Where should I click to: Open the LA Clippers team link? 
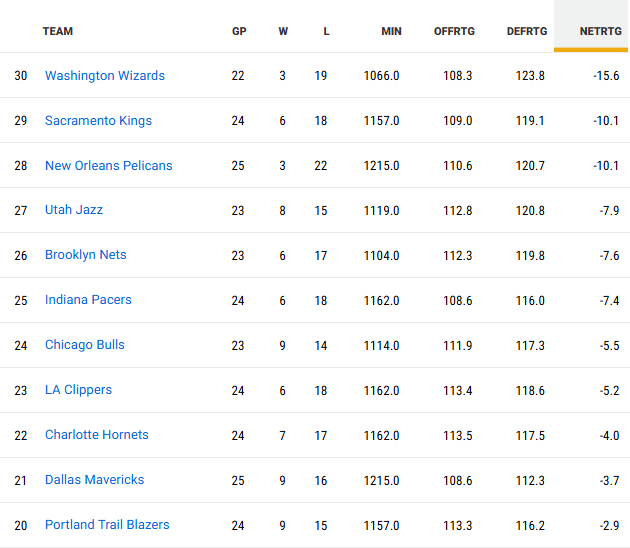(78, 390)
